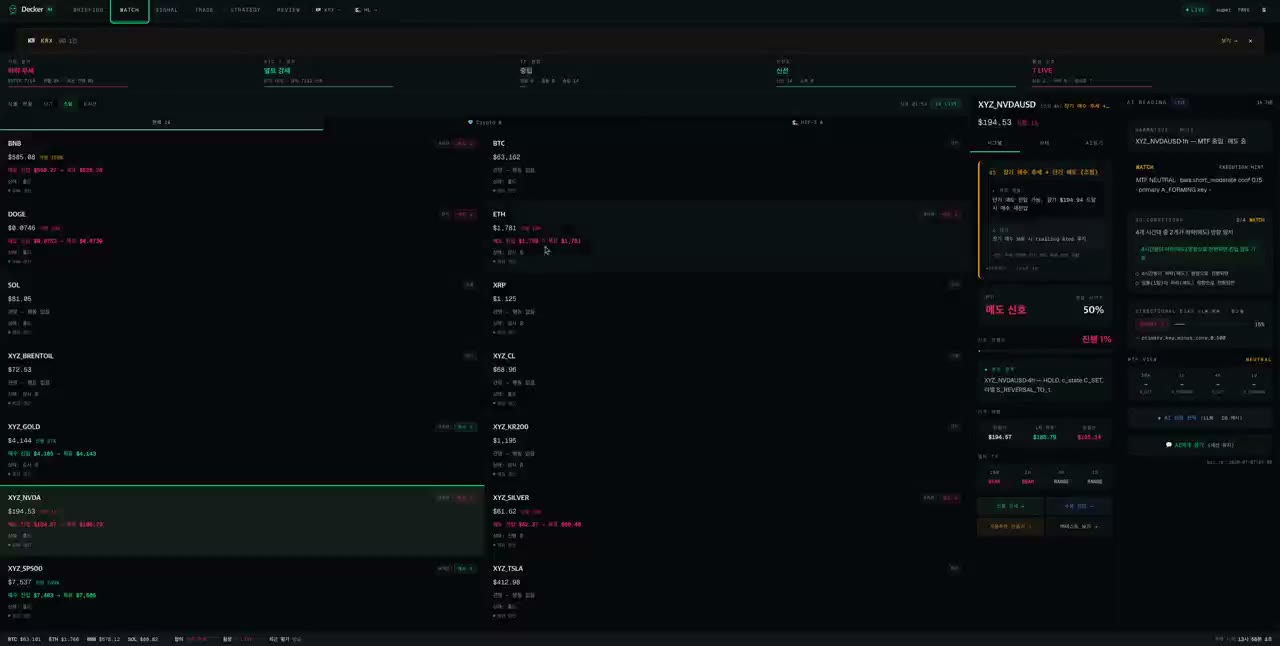Viewport: 1280px width, 646px height.
Task: Select the XYZ_CL asset card
Action: coord(726,379)
